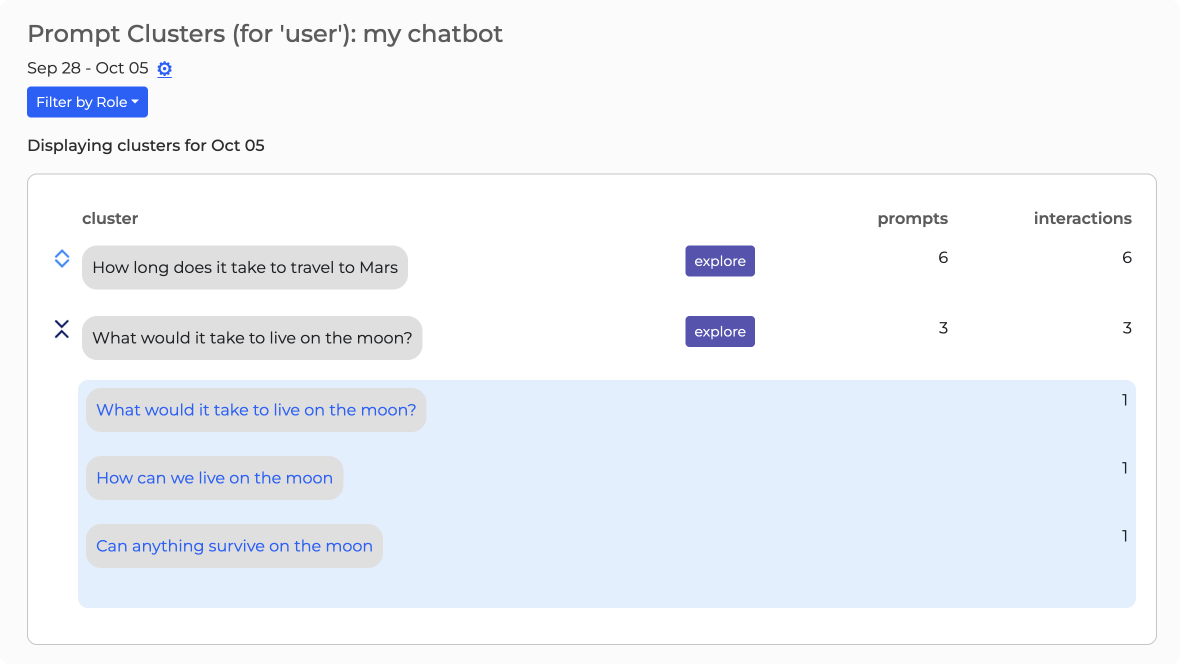
Task: Open 'How can we live on the moon' prompt
Action: click(214, 478)
